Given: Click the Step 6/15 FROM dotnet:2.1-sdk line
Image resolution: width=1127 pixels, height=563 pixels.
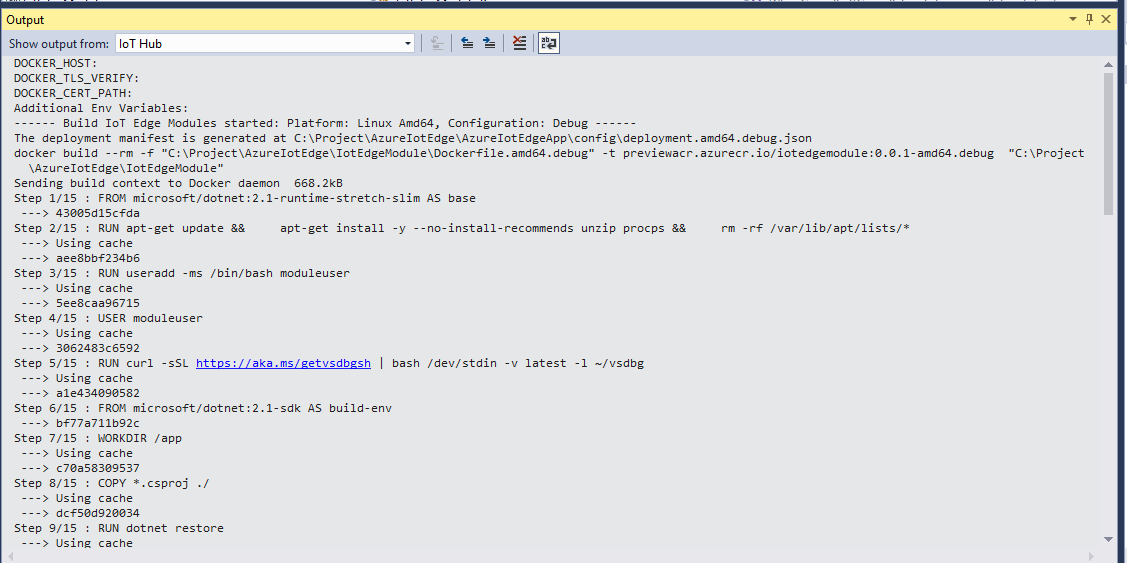Looking at the screenshot, I should click(203, 408).
